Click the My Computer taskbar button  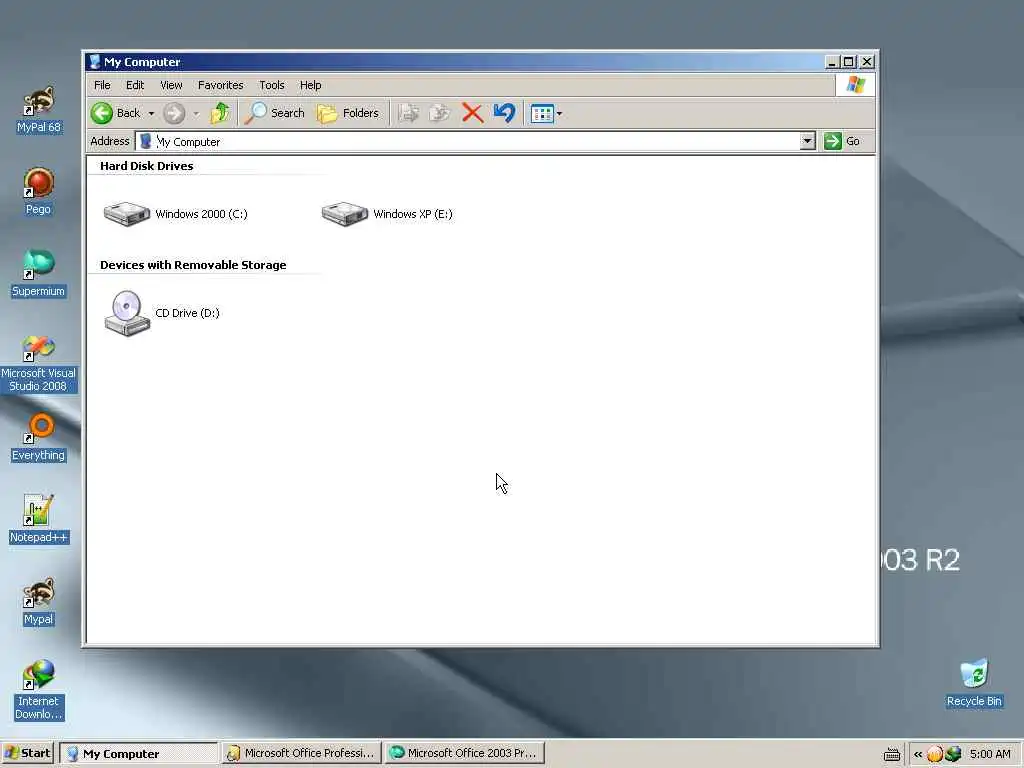click(x=138, y=753)
